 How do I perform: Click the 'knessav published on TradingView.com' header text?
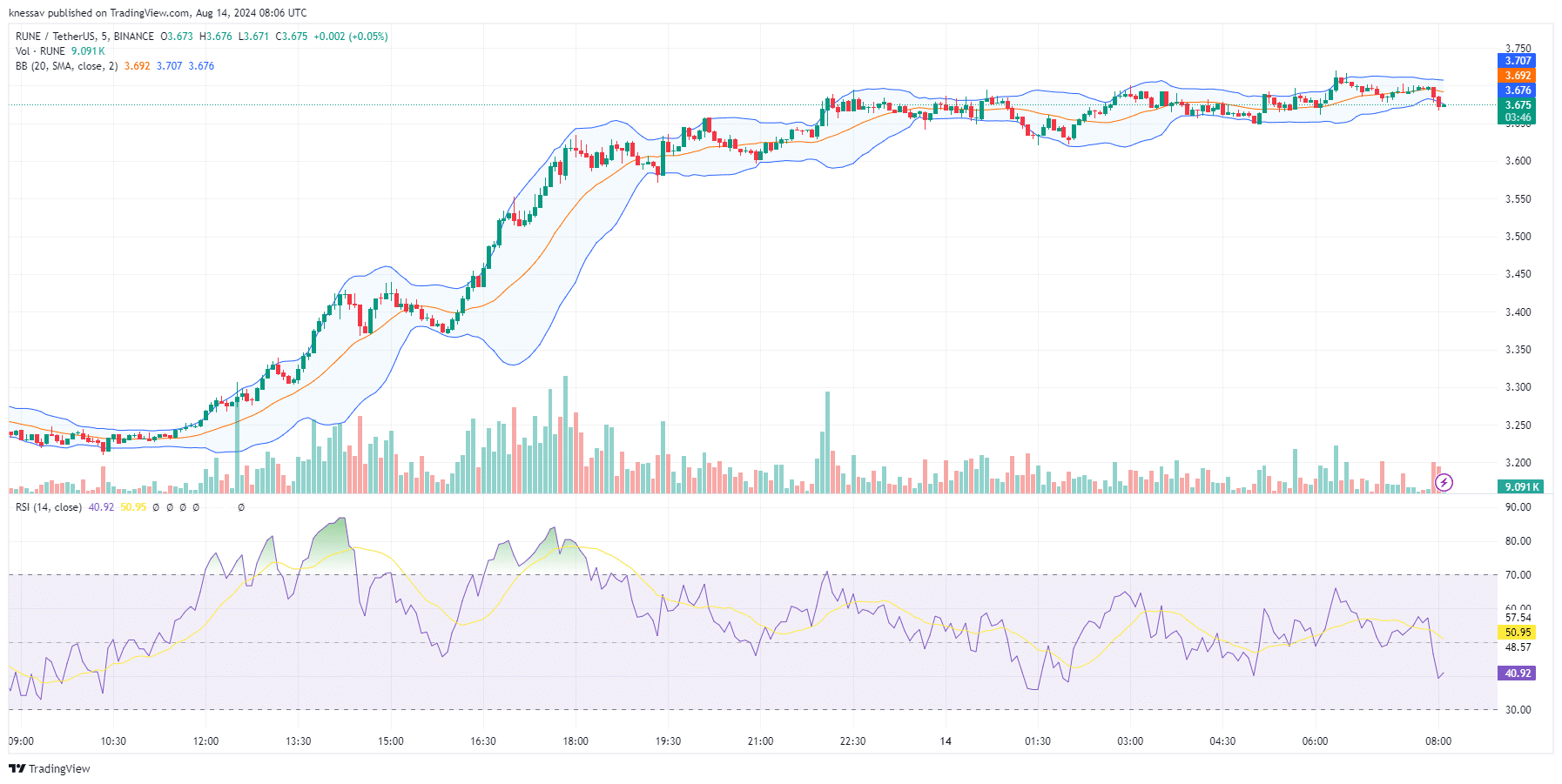coord(99,13)
